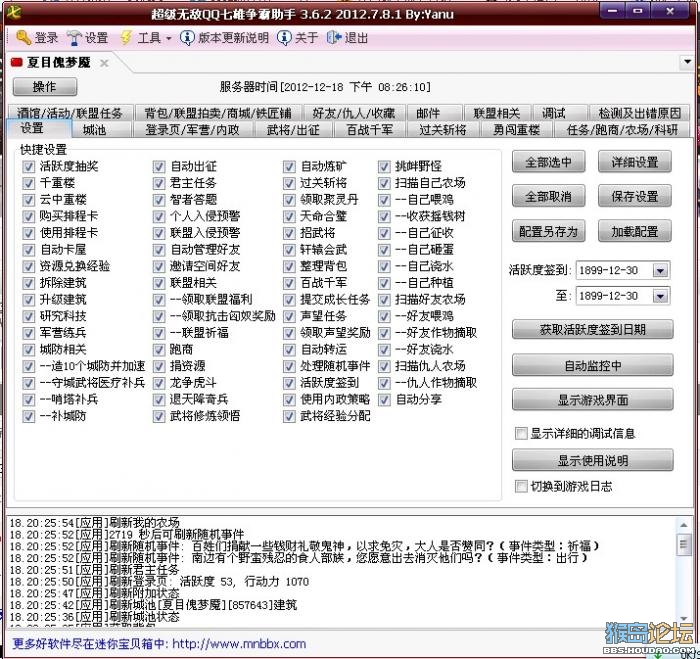This screenshot has height=659, width=700.
Task: Click the lightning 工具 icon
Action: click(x=127, y=38)
